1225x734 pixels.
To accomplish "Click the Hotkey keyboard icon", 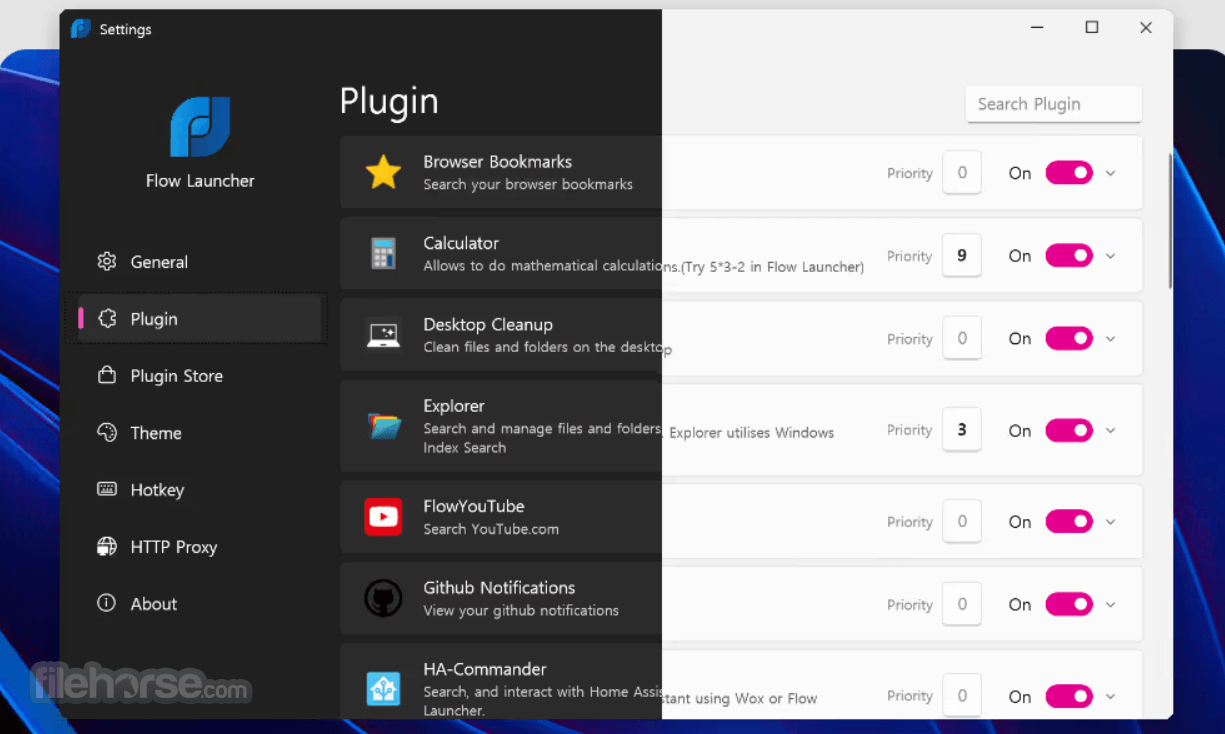I will 107,490.
